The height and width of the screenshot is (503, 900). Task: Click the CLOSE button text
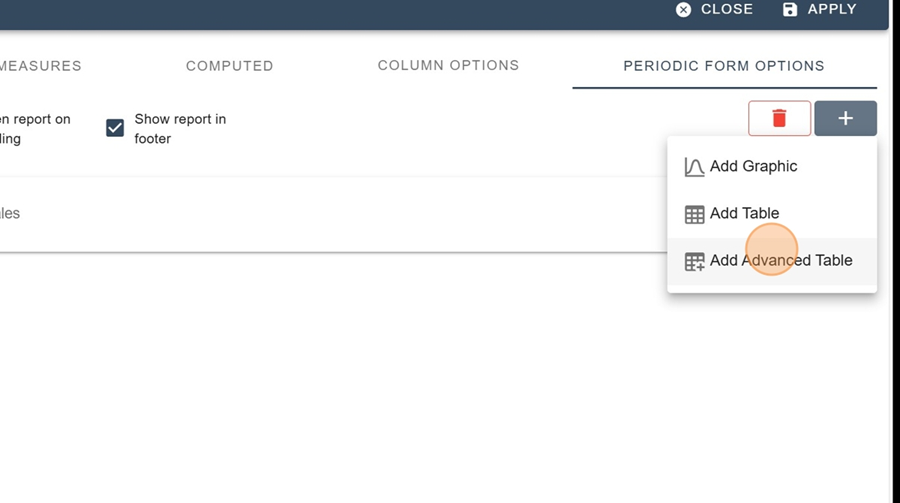point(727,9)
